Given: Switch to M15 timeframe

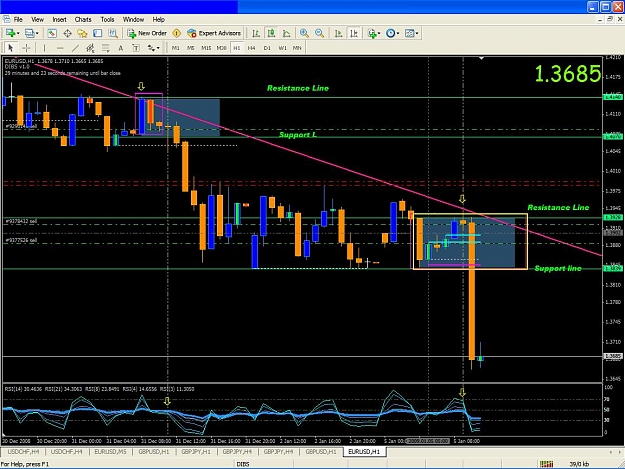Looking at the screenshot, I should click(206, 48).
